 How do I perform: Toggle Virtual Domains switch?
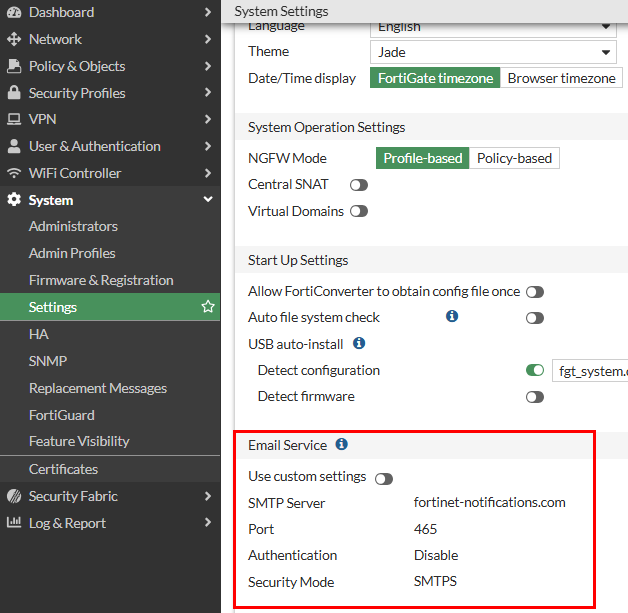[x=358, y=212]
